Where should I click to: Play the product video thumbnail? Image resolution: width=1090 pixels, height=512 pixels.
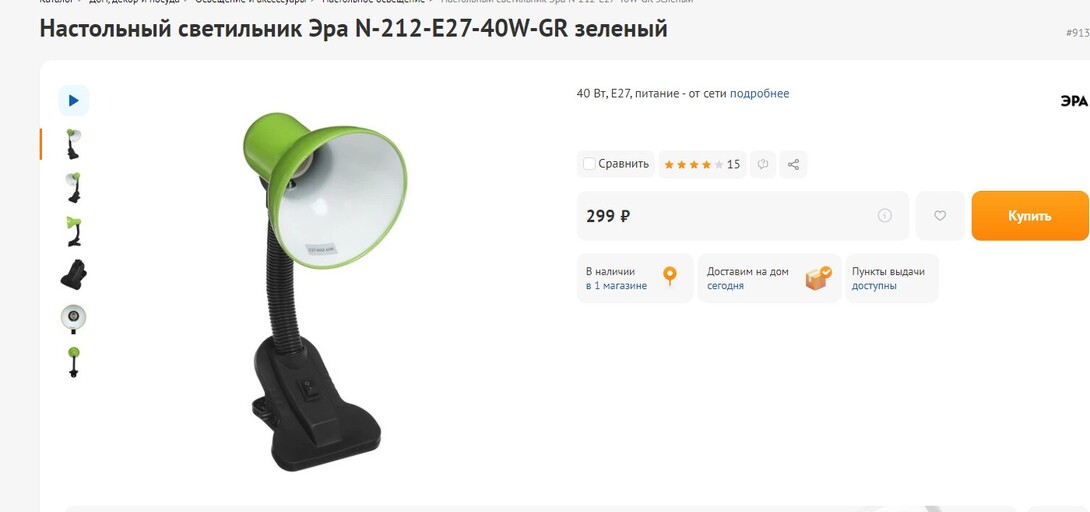pos(74,101)
